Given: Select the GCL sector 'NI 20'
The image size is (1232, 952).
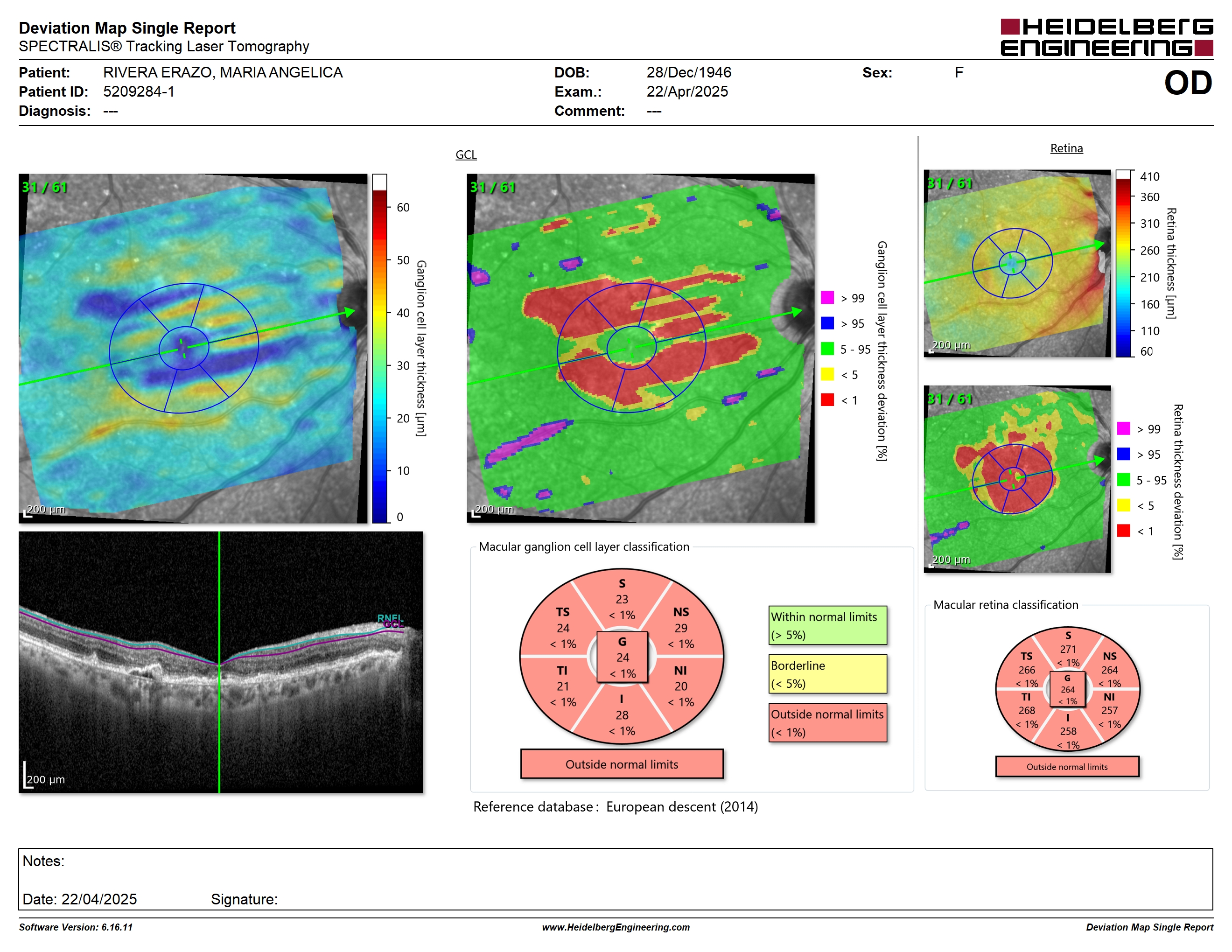Looking at the screenshot, I should point(681,686).
